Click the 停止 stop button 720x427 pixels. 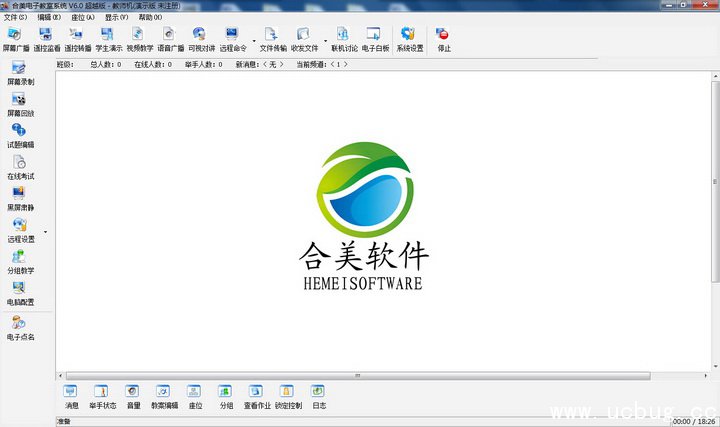click(x=444, y=39)
